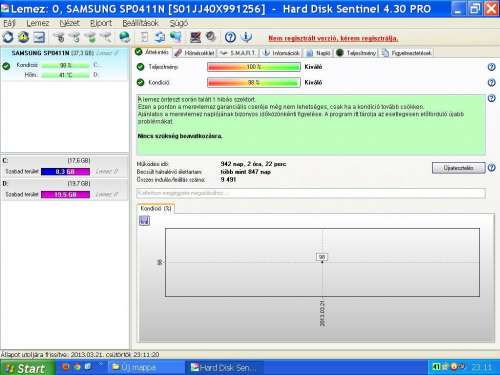
Task: Switch to the Napló tab
Action: click(x=318, y=53)
